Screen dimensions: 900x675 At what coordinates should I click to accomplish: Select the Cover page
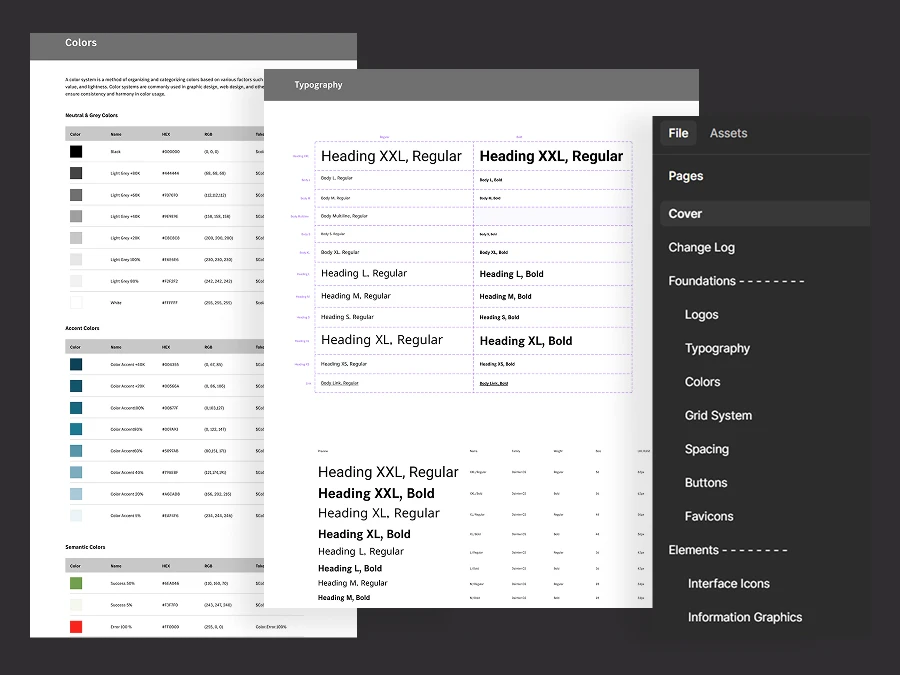point(765,214)
